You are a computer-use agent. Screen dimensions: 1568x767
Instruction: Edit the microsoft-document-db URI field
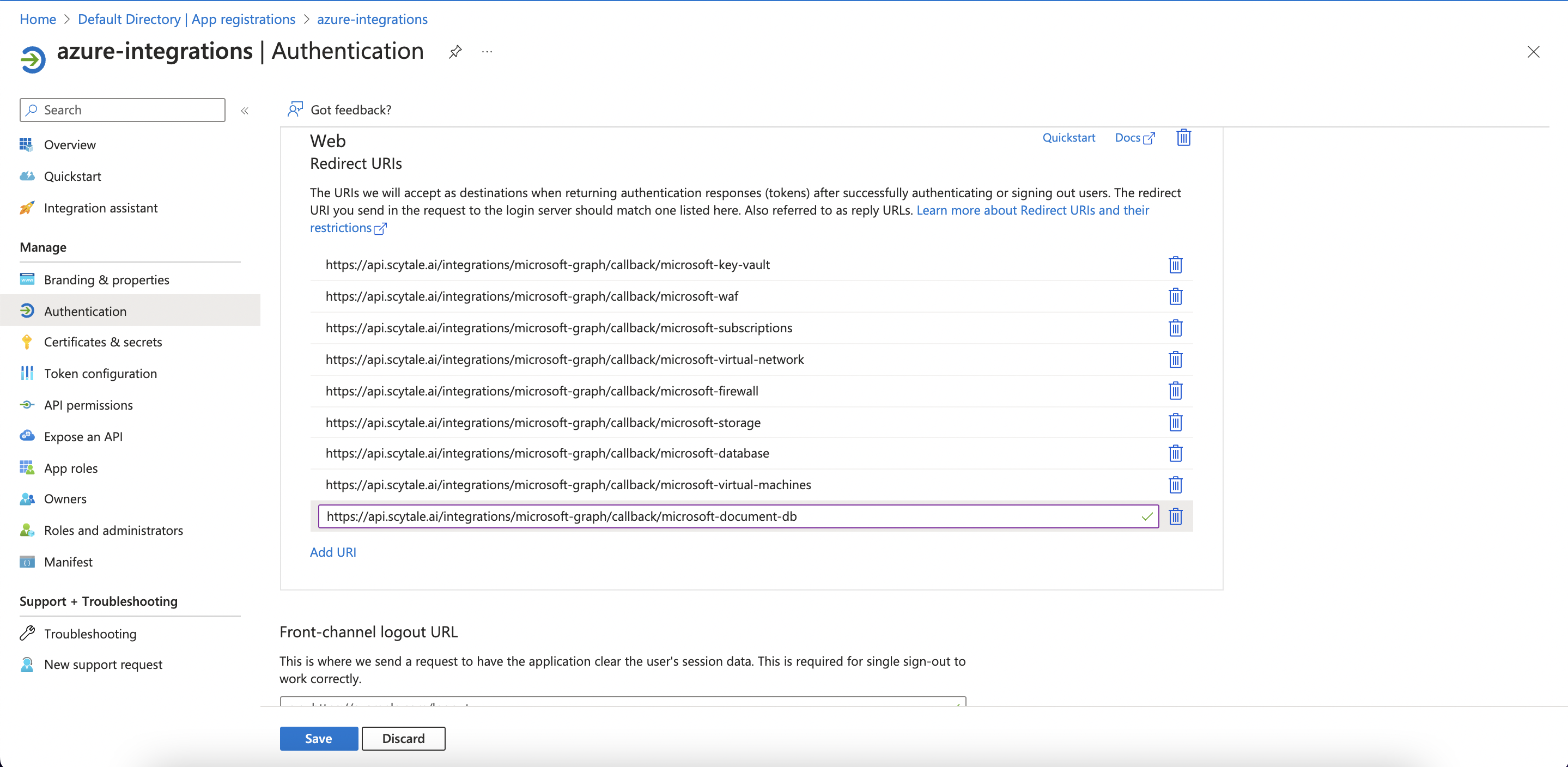[738, 517]
